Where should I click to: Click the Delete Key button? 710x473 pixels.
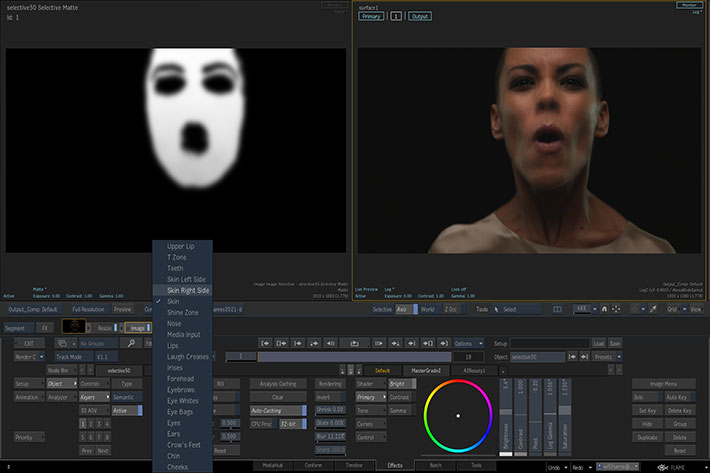pyautogui.click(x=680, y=411)
